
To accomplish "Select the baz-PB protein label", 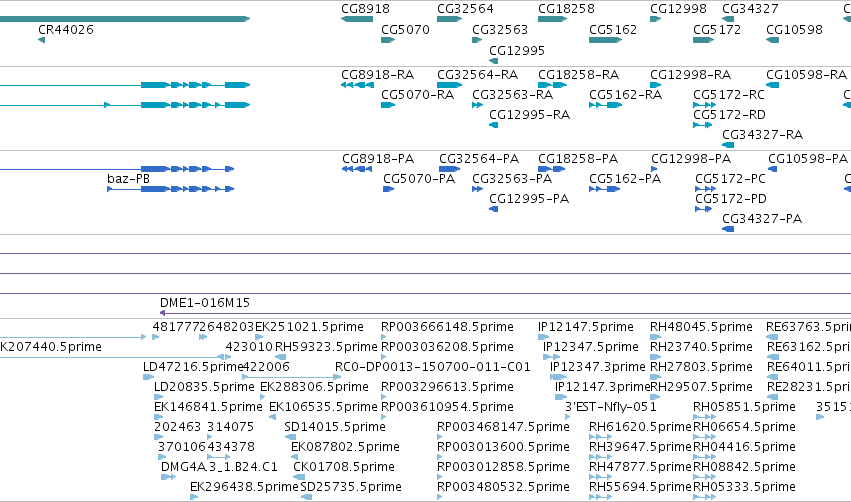I will click(x=128, y=179).
